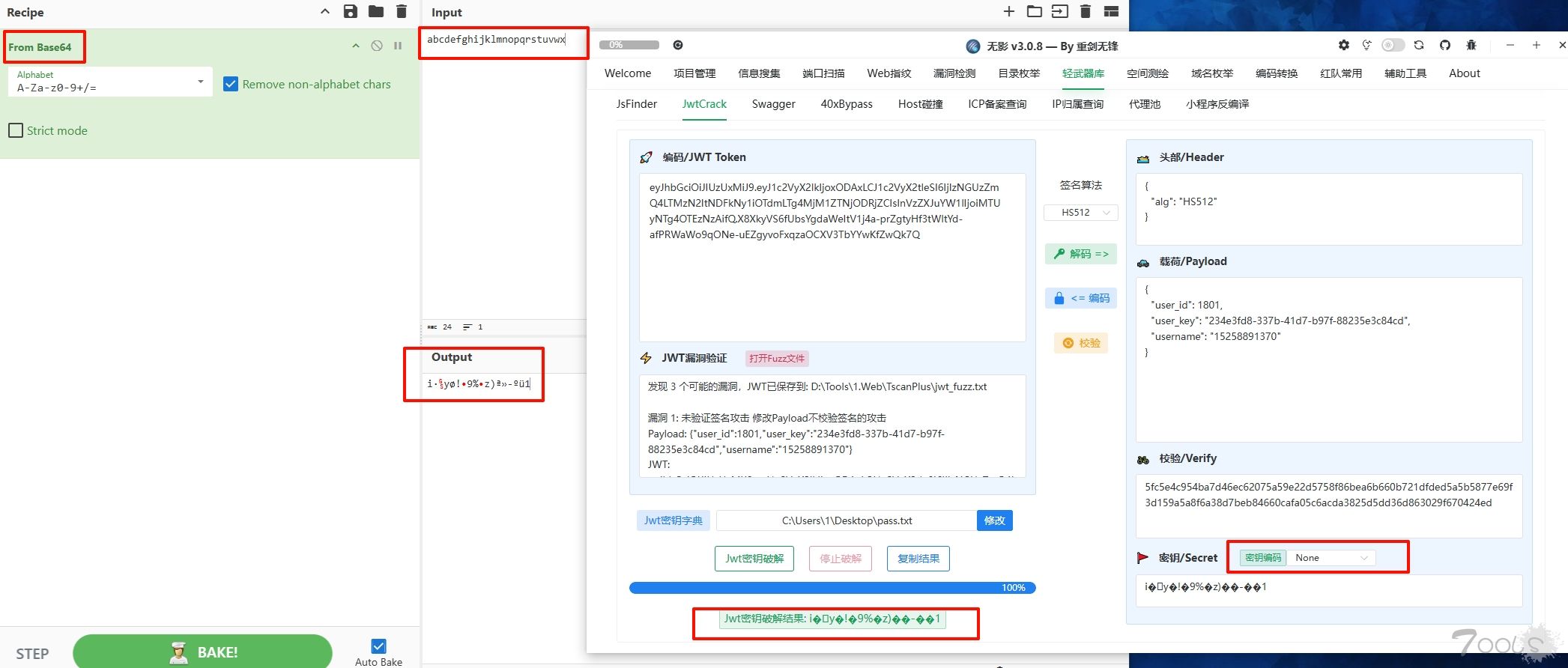The image size is (1568, 668).
Task: Switch to 漏洞检测 tab
Action: (x=954, y=73)
